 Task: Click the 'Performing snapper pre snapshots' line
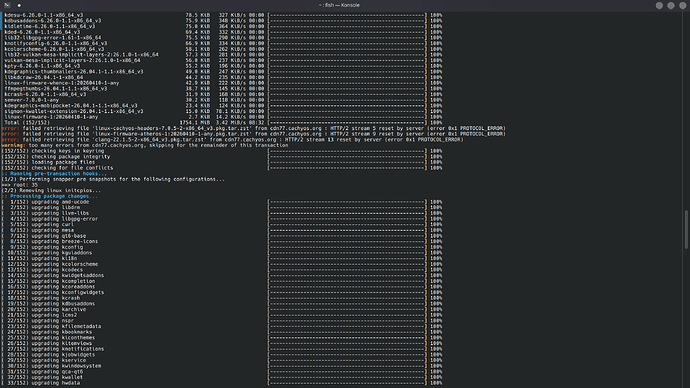tap(113, 179)
